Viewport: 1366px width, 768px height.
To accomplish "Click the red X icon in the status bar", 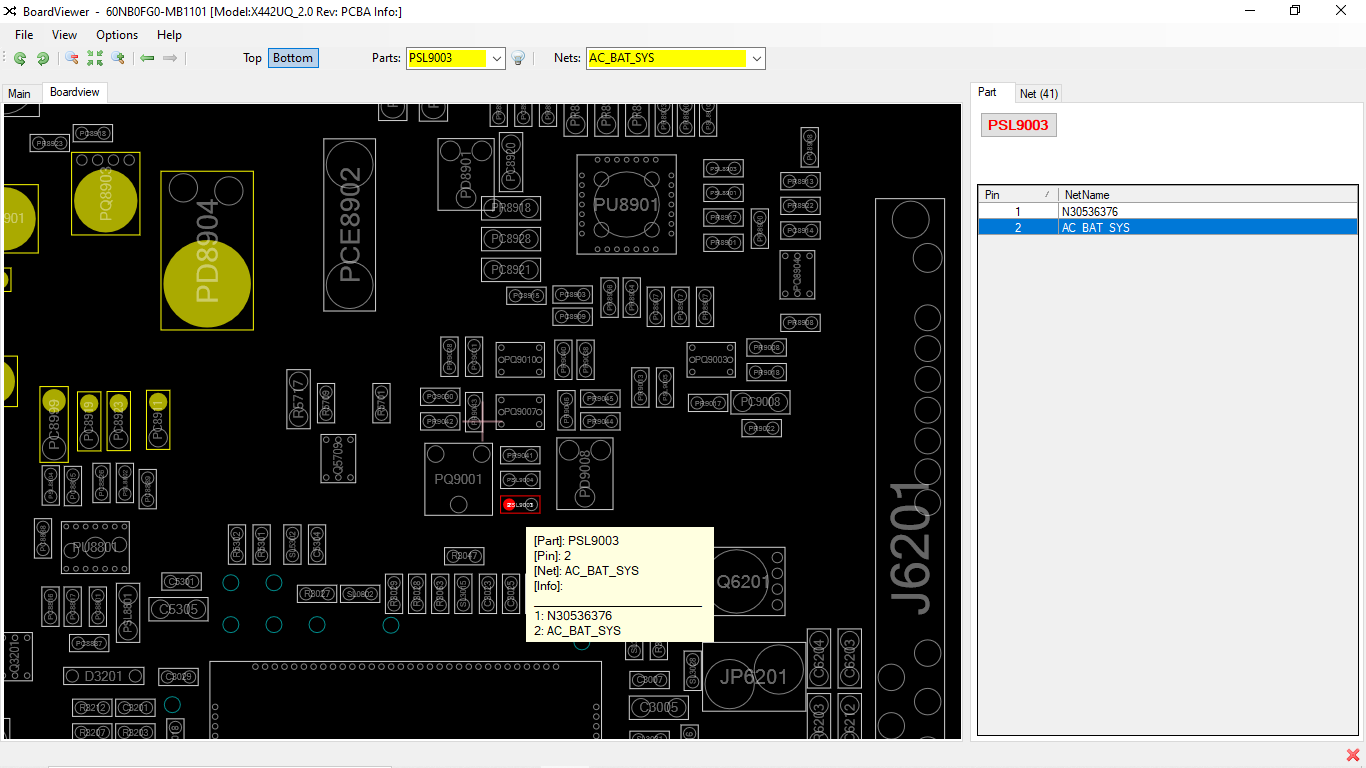I will click(x=1353, y=755).
